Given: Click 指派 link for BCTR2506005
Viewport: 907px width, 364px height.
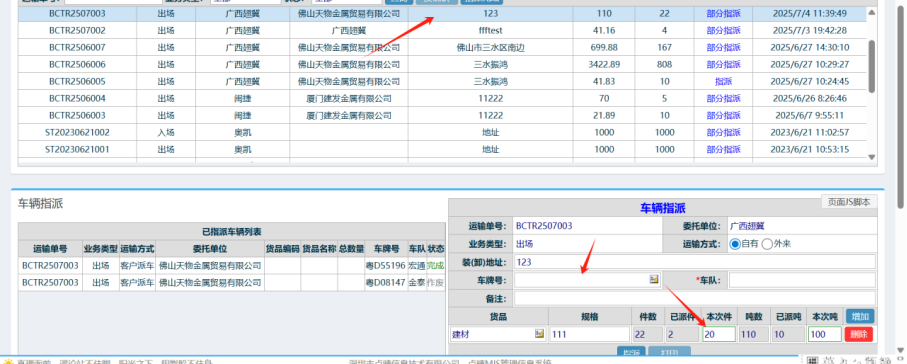Looking at the screenshot, I should point(724,81).
